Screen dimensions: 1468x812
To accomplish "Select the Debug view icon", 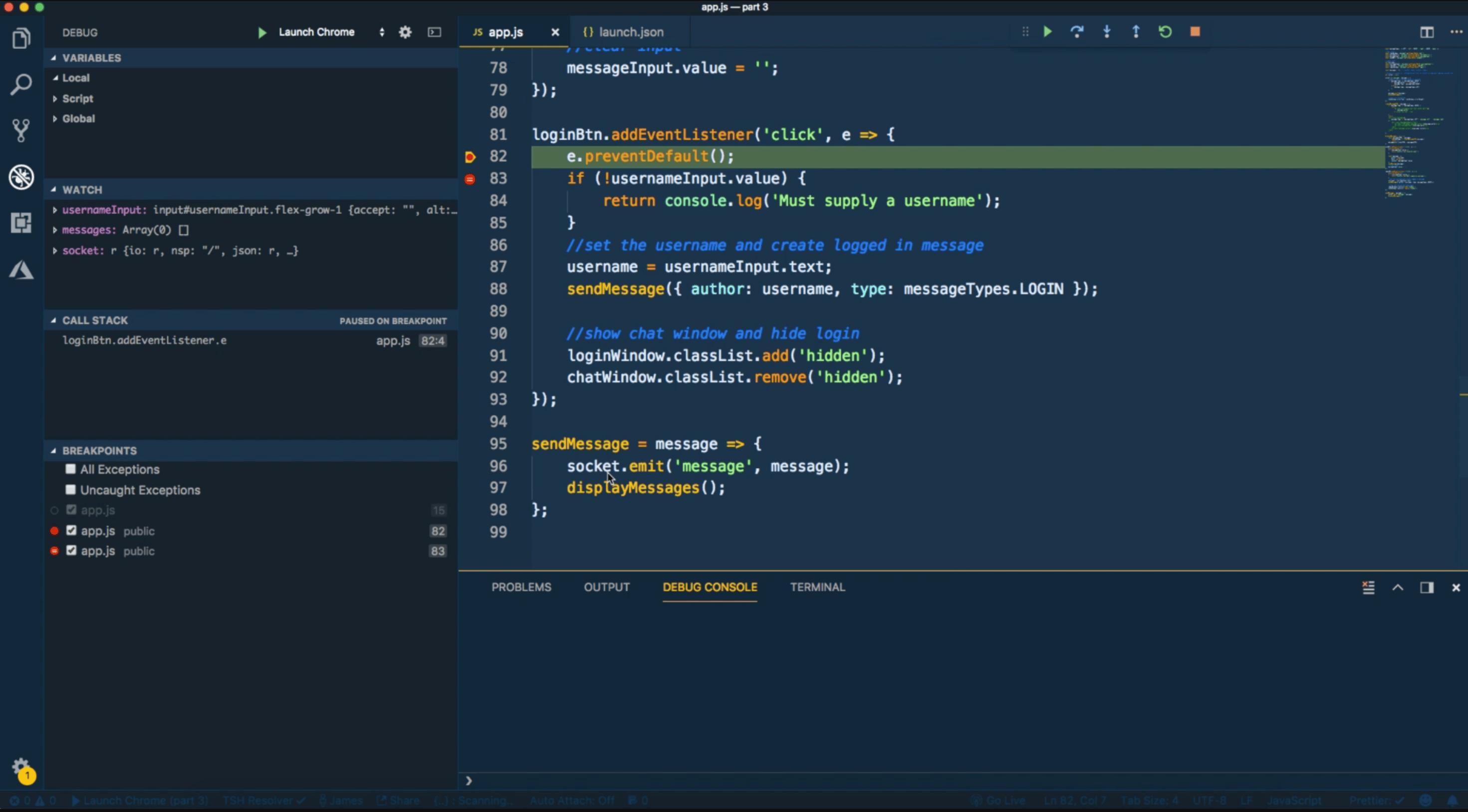I will click(21, 177).
